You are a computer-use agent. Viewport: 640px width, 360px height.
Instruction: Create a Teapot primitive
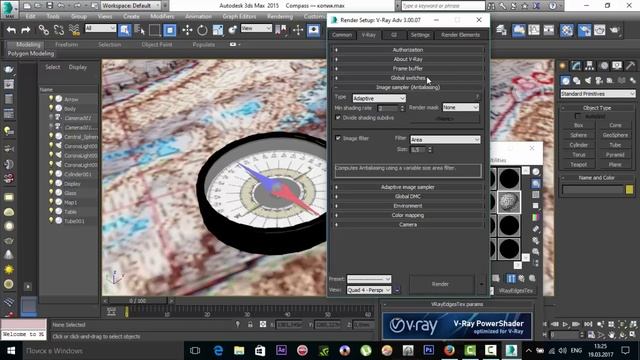(579, 164)
